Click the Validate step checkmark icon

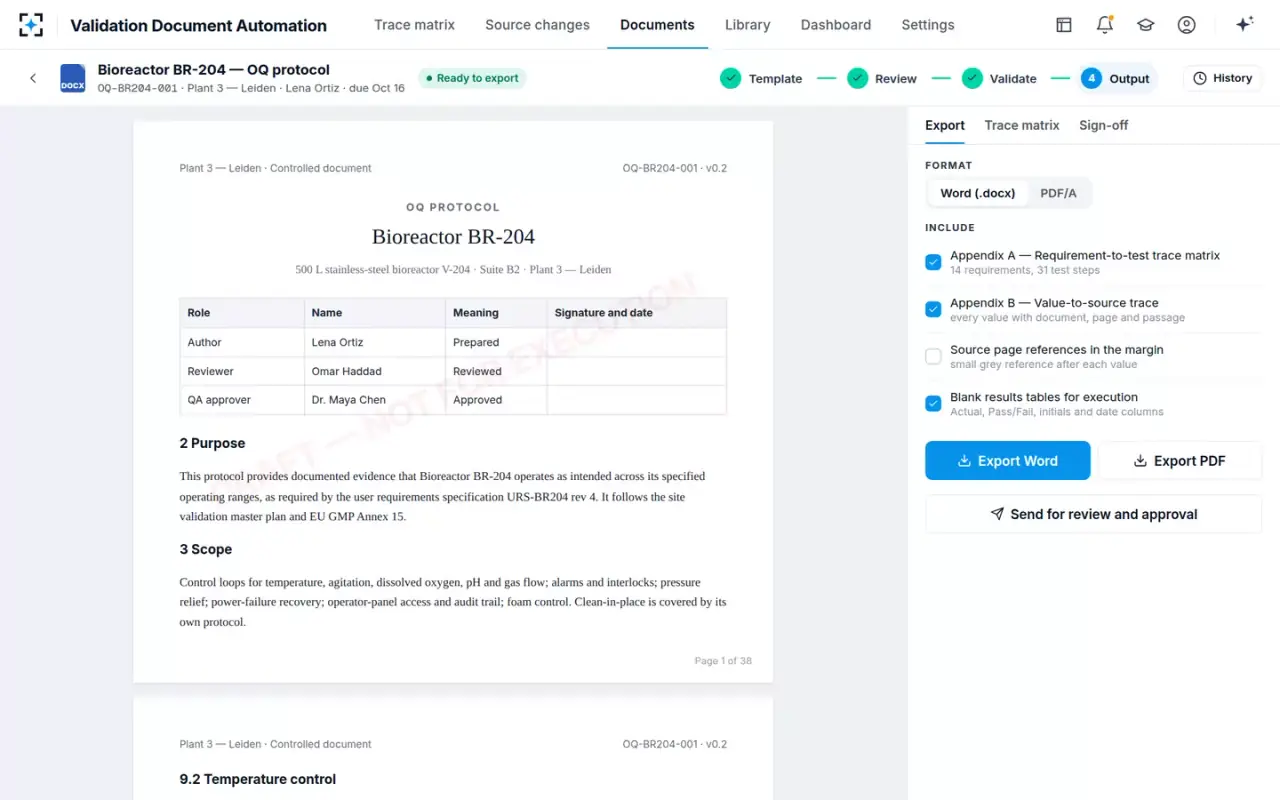[972, 78]
